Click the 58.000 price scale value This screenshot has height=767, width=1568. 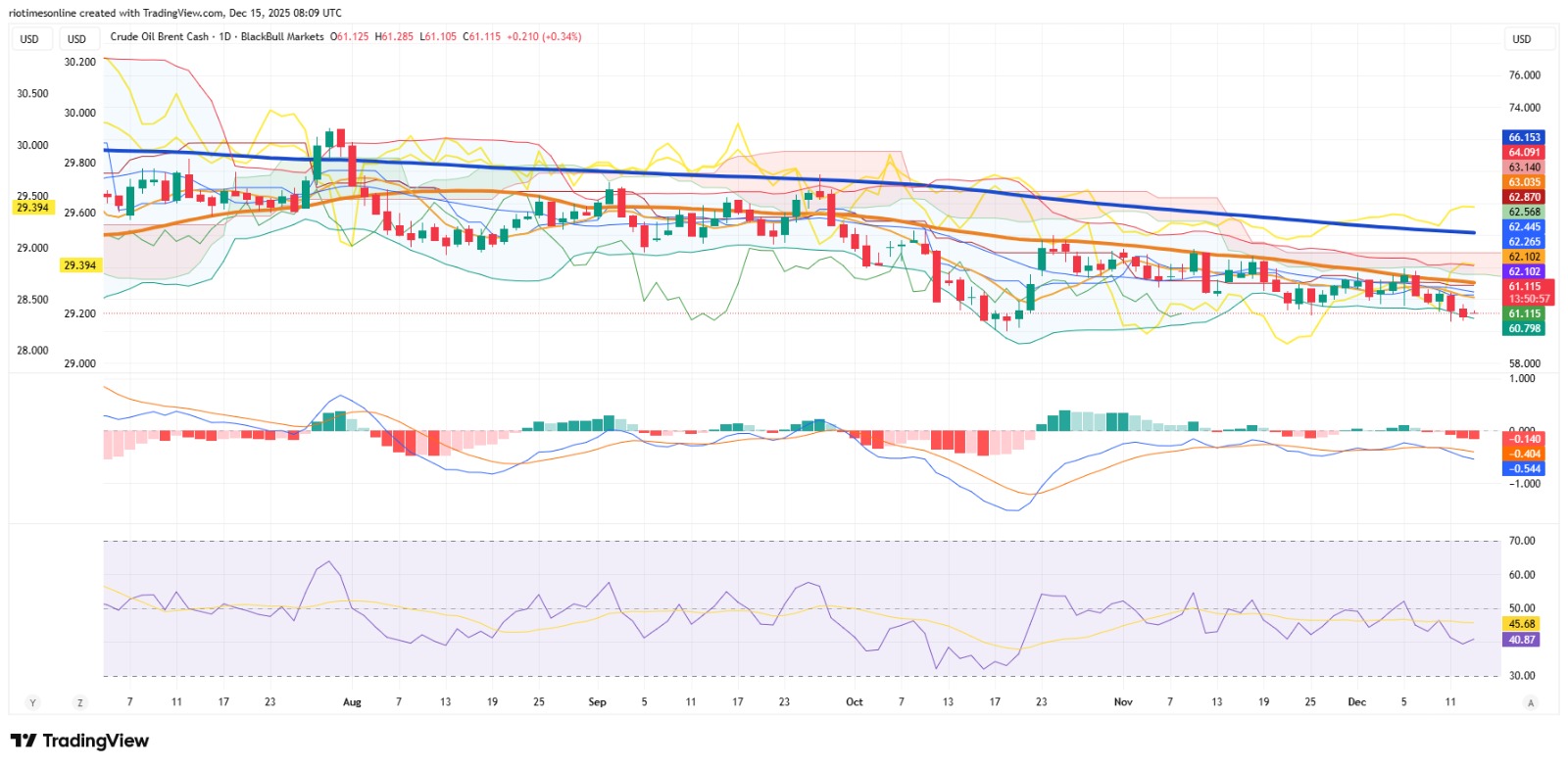pyautogui.click(x=1524, y=363)
